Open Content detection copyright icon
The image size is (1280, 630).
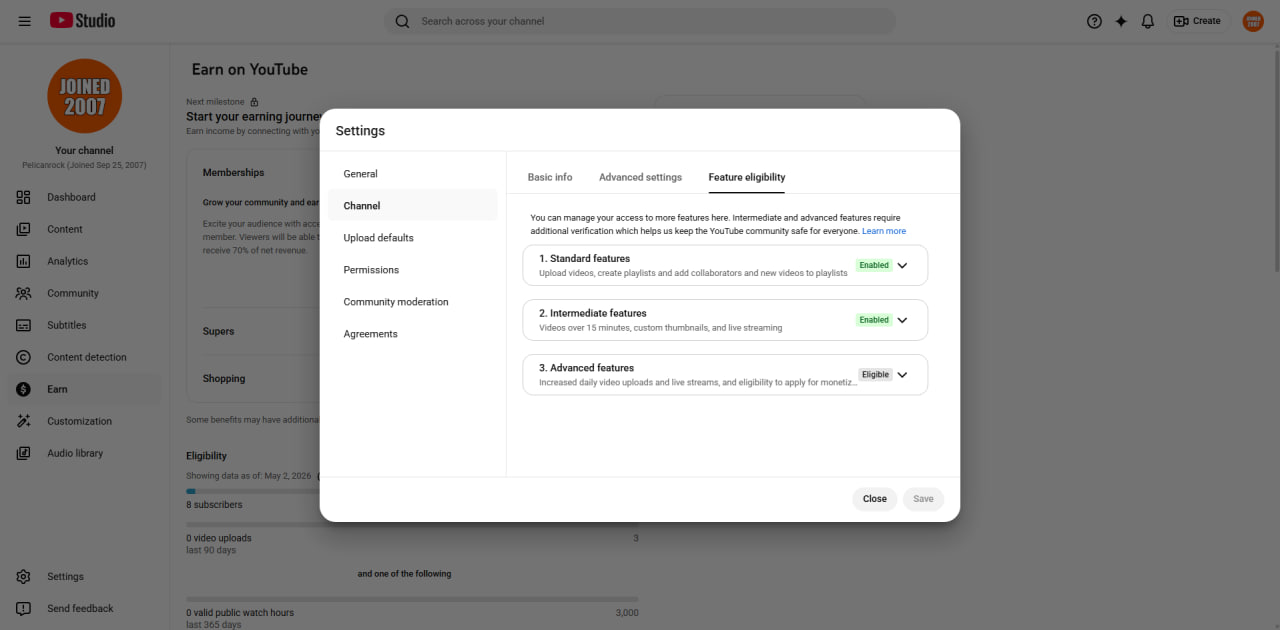24,357
